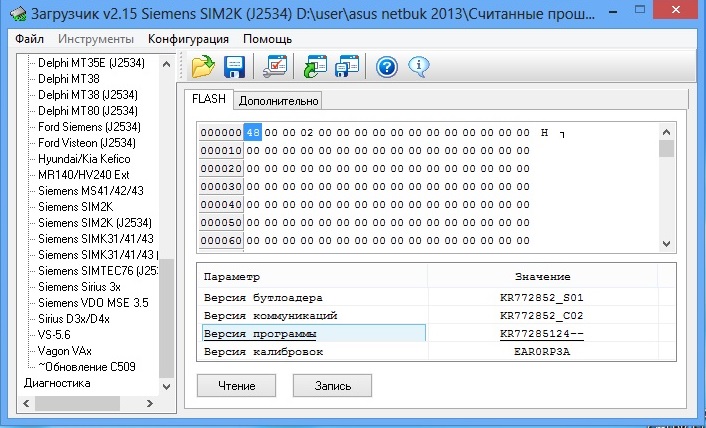Select ~Обновление C509 tree item
The height and width of the screenshot is (428, 706).
coord(87,367)
